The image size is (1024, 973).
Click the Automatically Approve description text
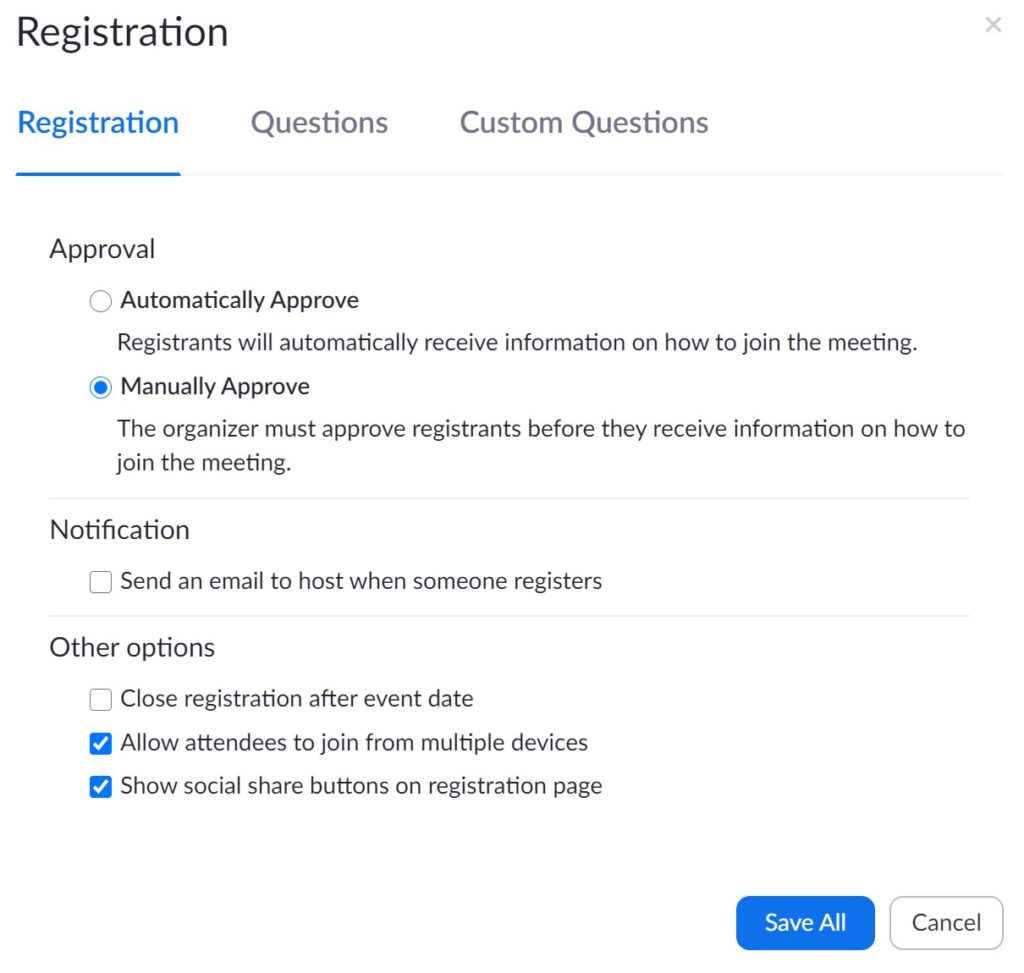coord(517,343)
